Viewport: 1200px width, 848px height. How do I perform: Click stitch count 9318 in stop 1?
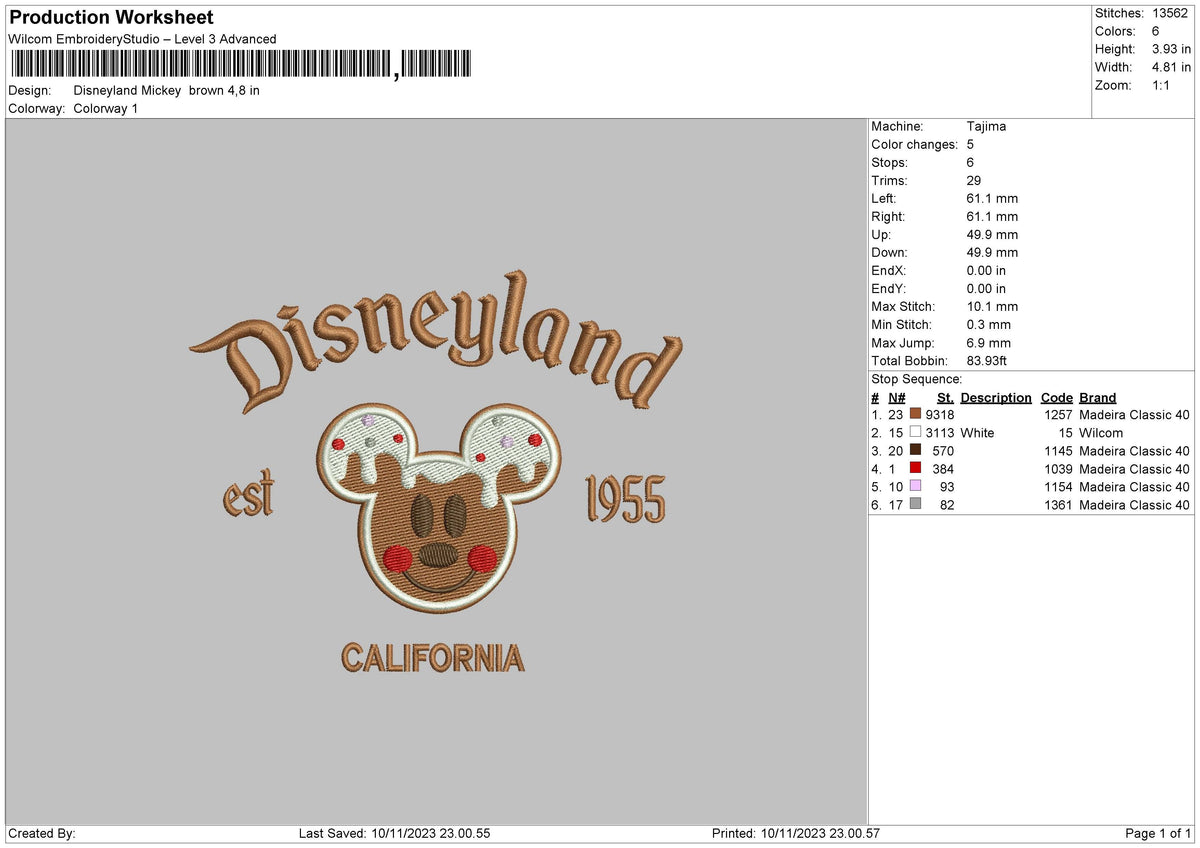pos(940,415)
